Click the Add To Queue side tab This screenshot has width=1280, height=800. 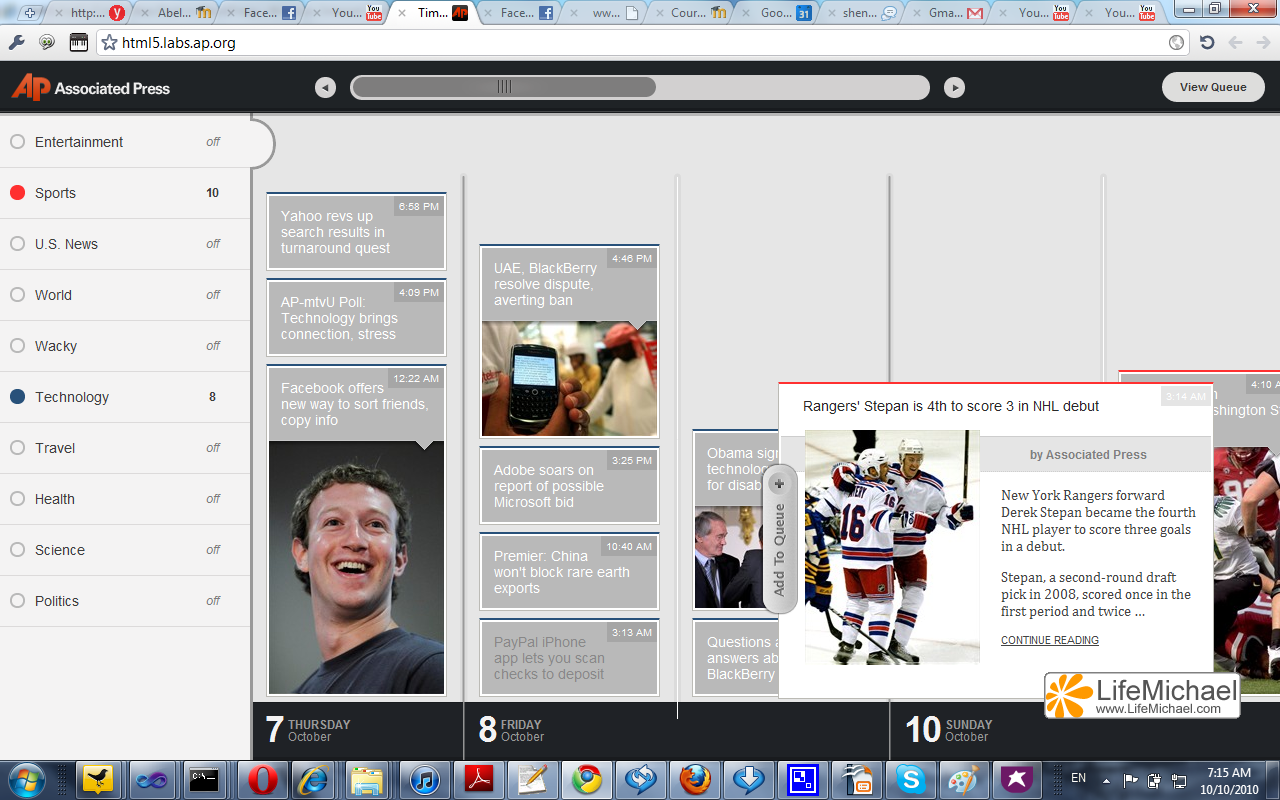779,539
